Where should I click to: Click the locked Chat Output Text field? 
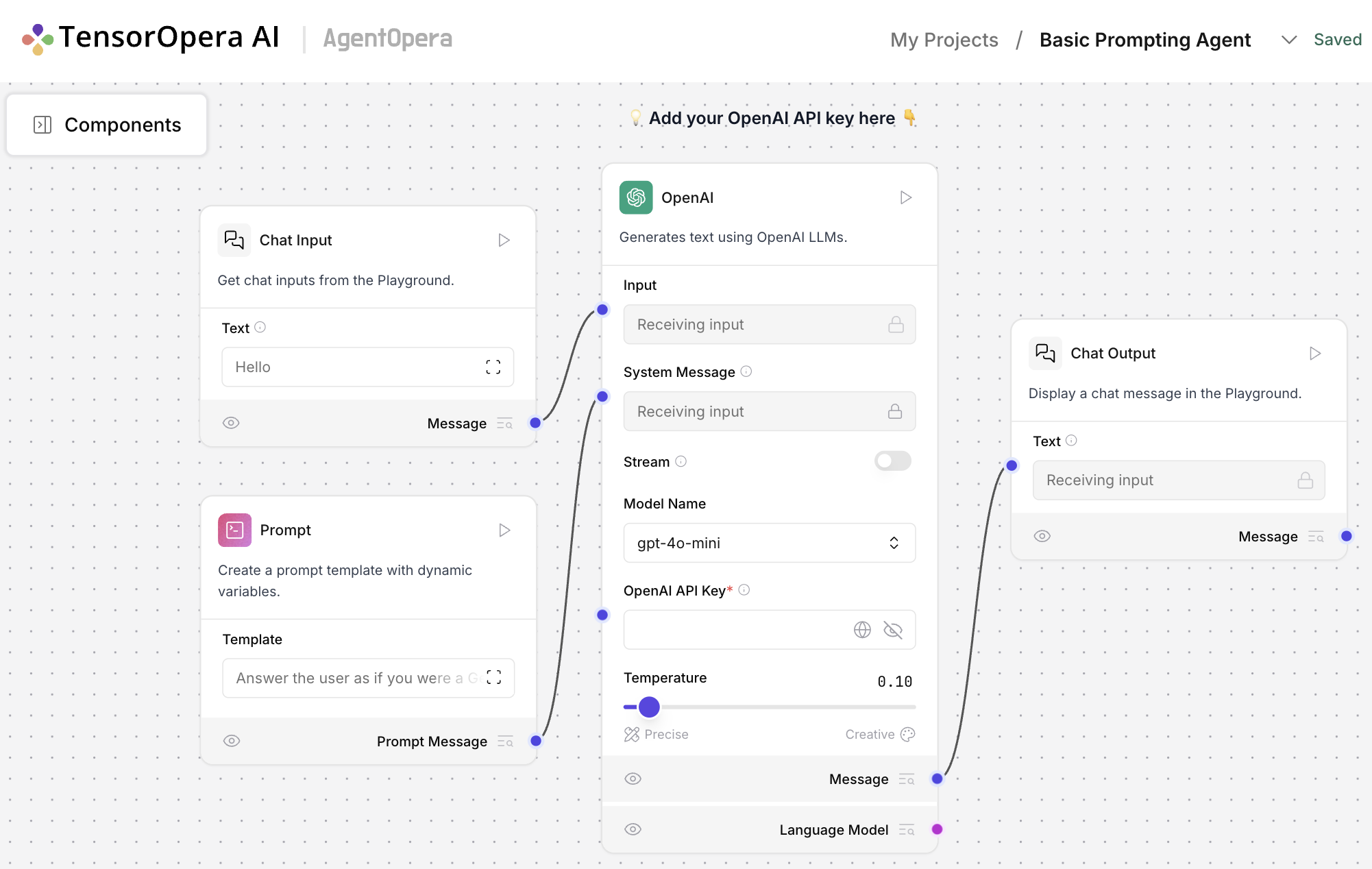click(x=1179, y=480)
